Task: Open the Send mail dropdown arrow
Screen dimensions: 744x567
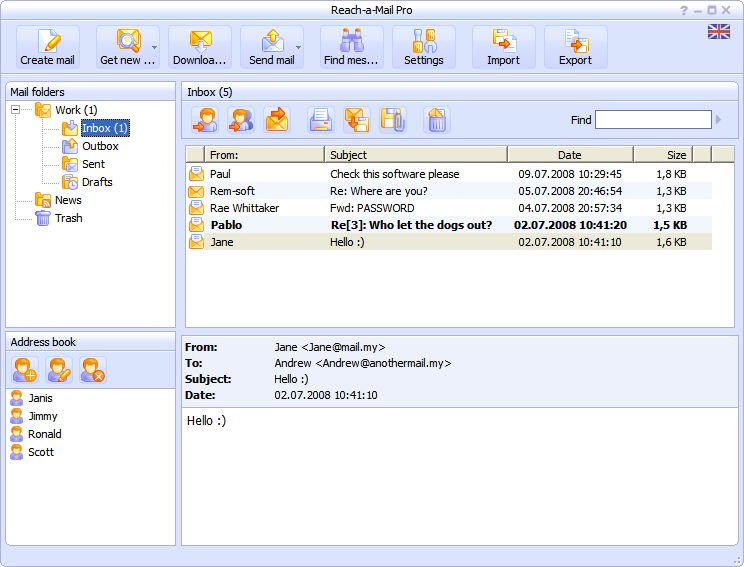Action: coord(298,47)
